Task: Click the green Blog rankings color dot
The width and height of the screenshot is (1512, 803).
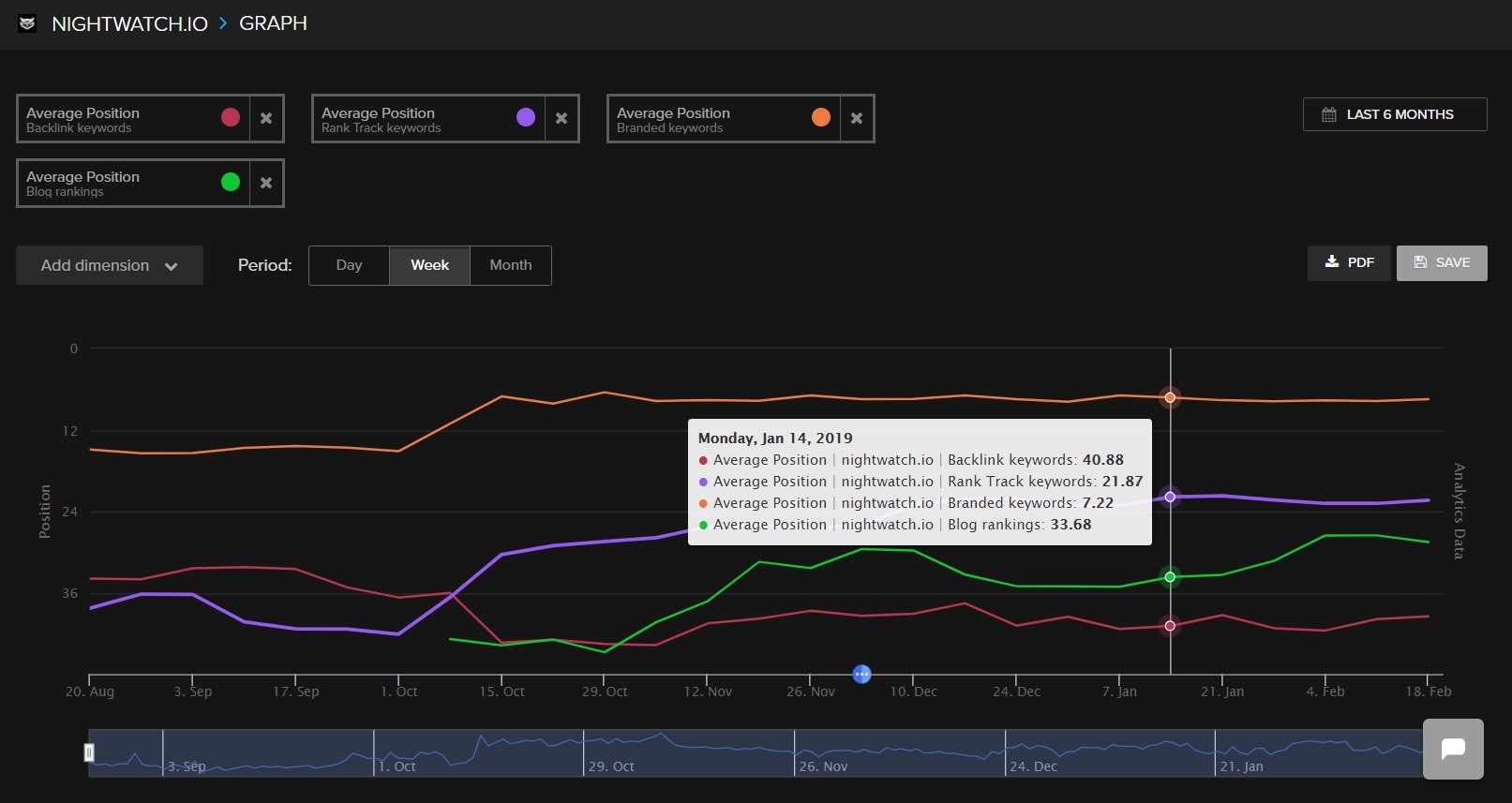Action: point(231,182)
